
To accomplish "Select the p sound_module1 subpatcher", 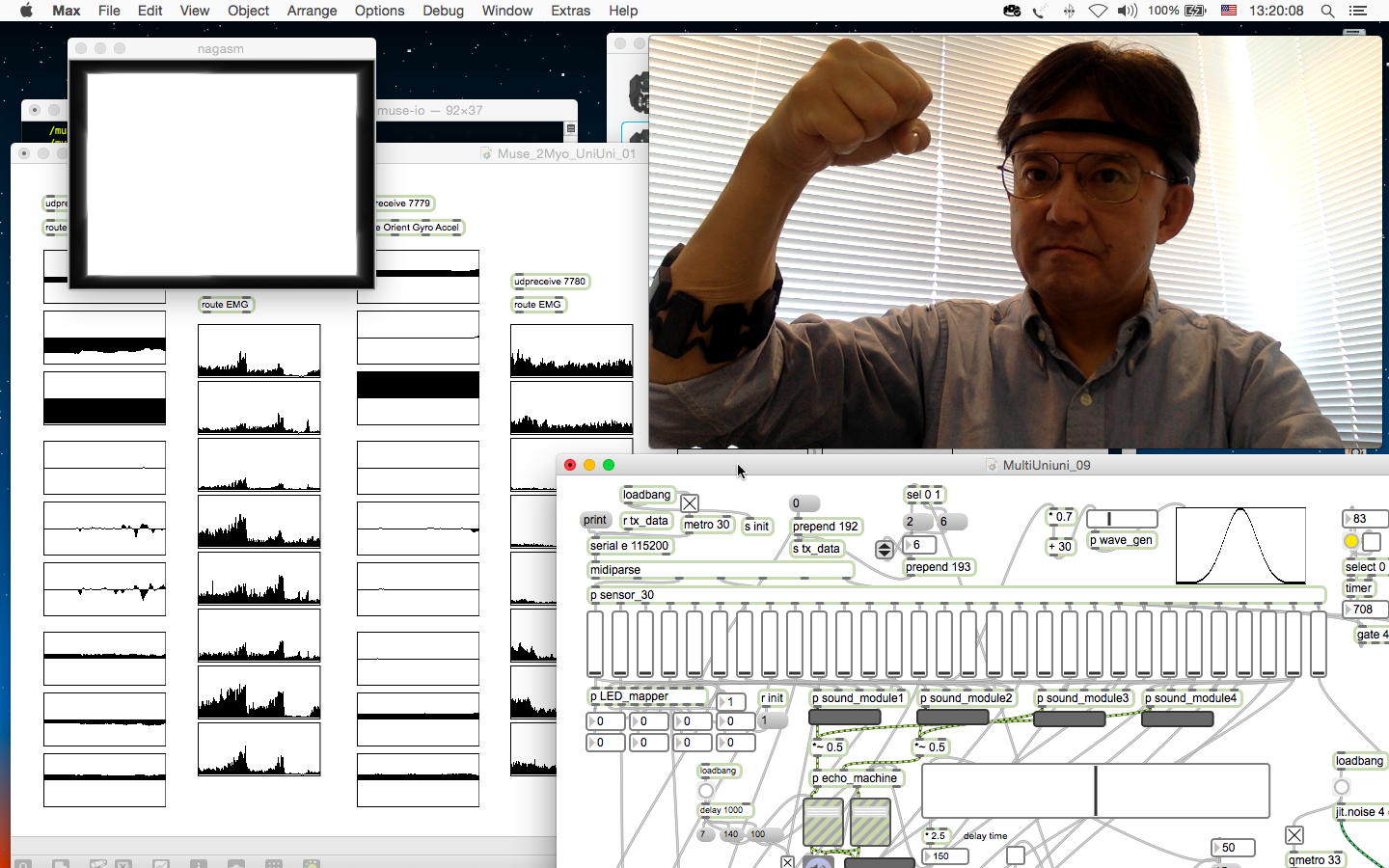I will (858, 698).
